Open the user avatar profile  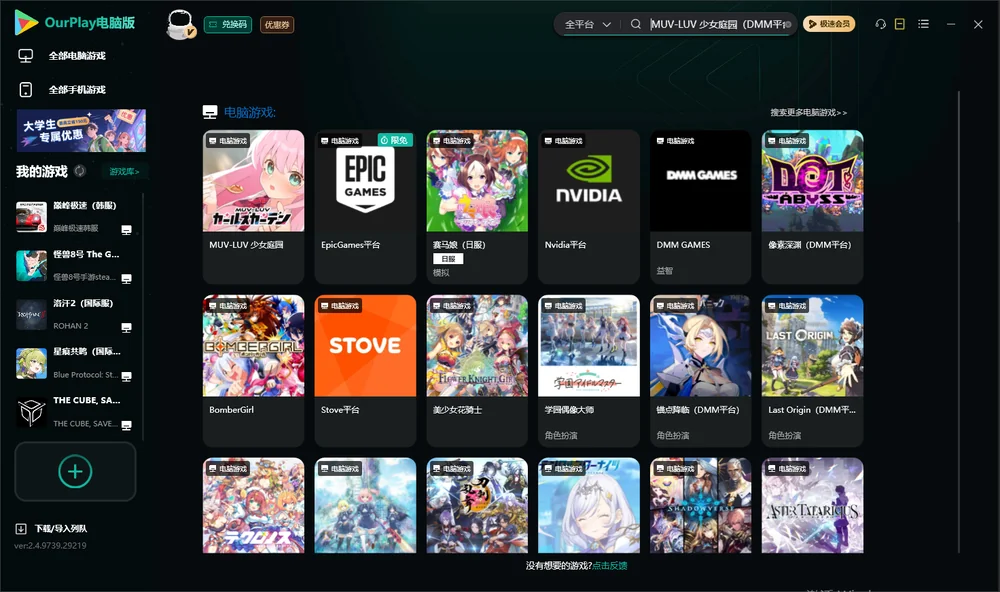180,25
